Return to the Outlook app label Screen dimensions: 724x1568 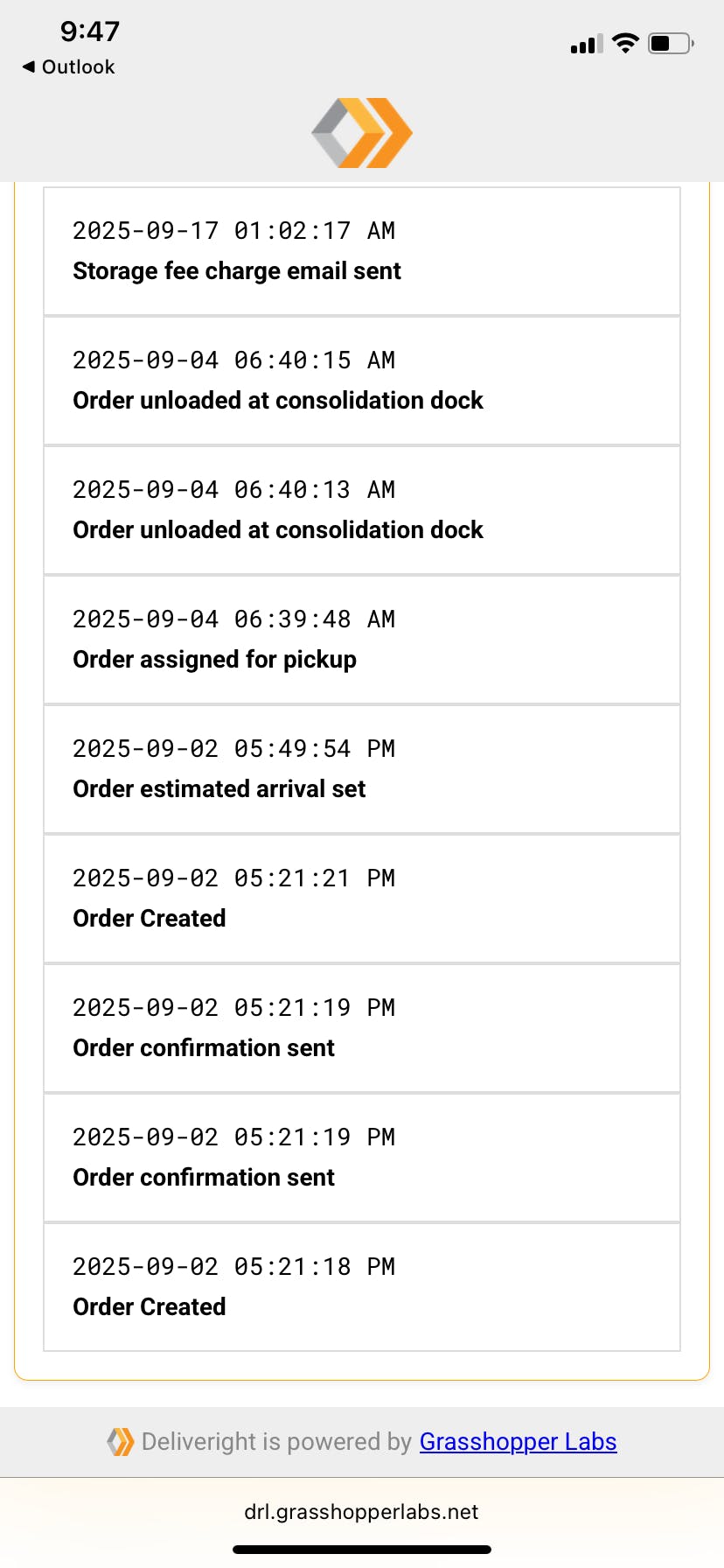point(78,67)
